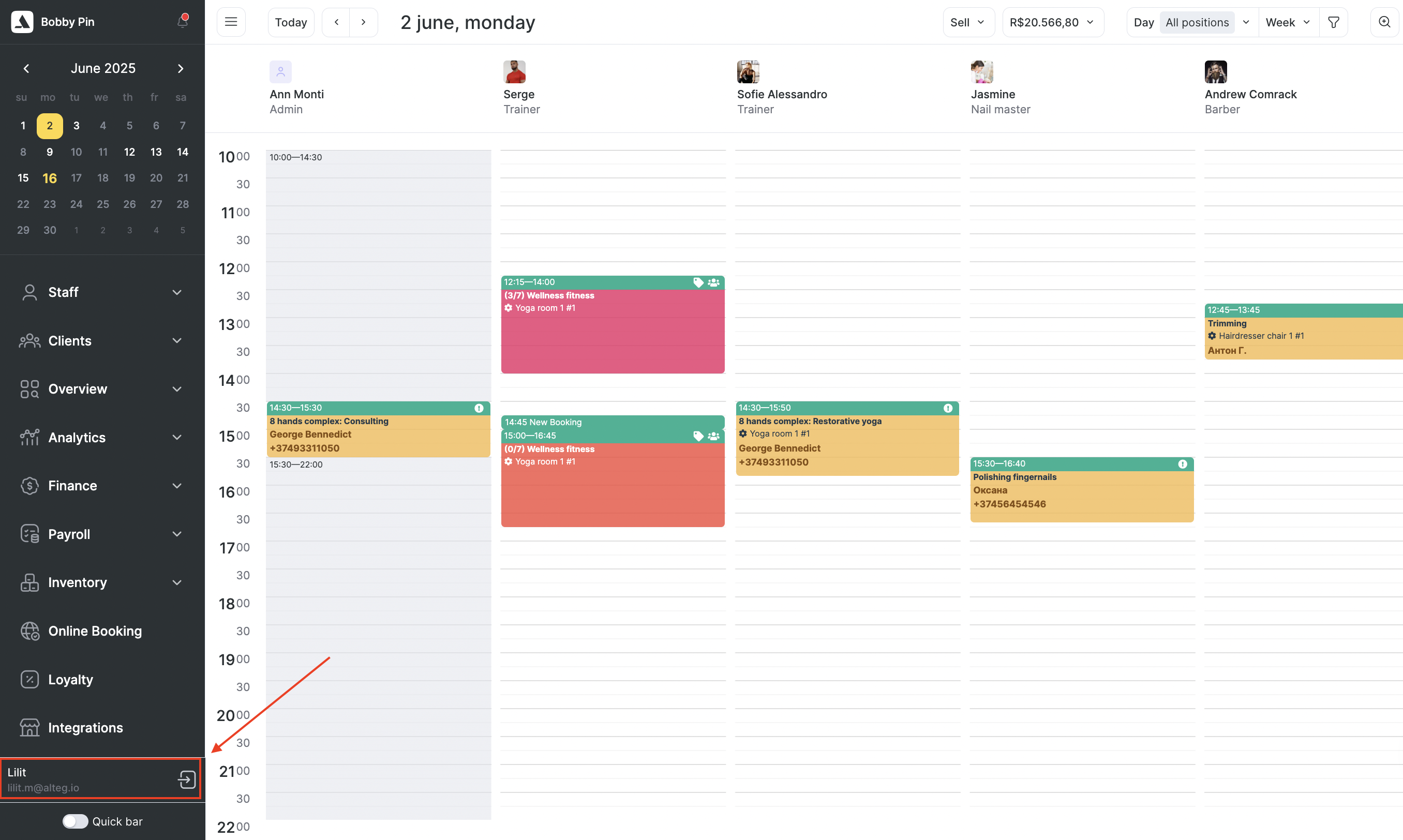The height and width of the screenshot is (840, 1403).
Task: Expand the Overview menu section
Action: [176, 389]
